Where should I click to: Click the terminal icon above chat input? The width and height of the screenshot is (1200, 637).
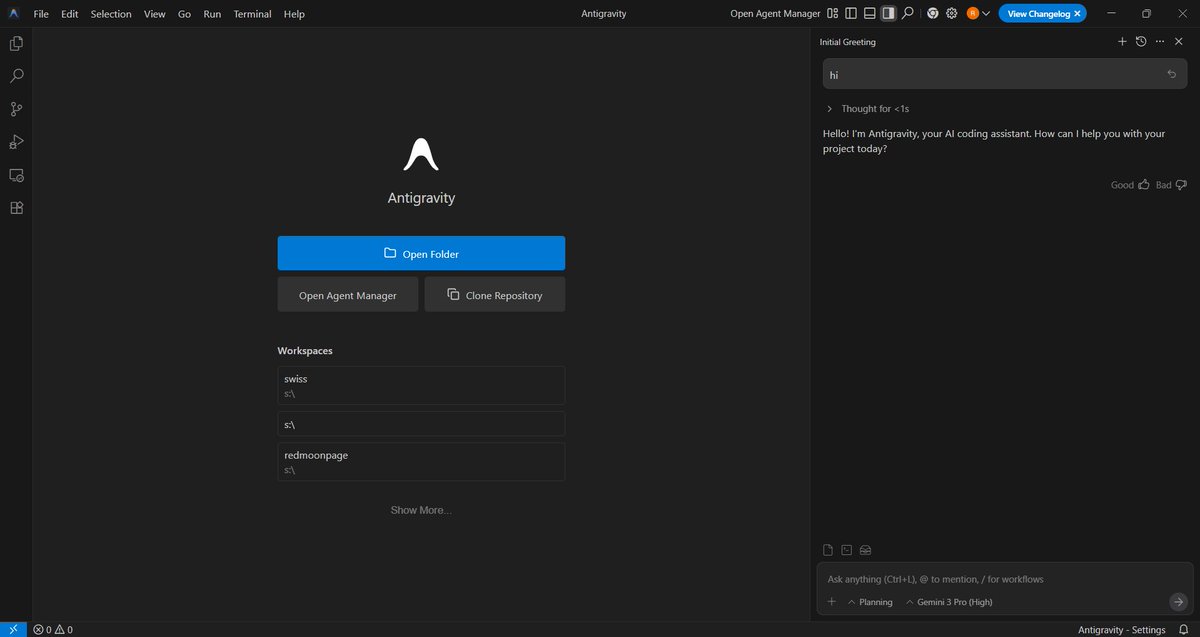click(x=847, y=550)
